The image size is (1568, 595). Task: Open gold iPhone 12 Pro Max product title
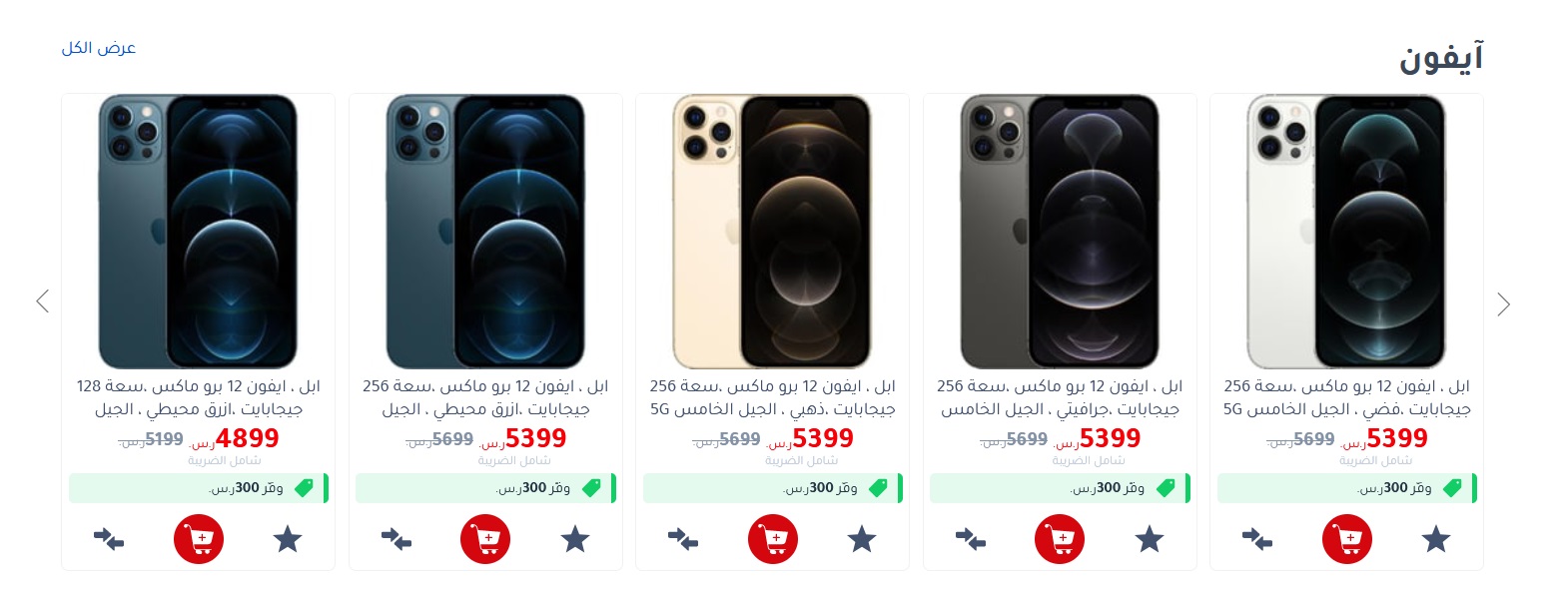point(773,397)
